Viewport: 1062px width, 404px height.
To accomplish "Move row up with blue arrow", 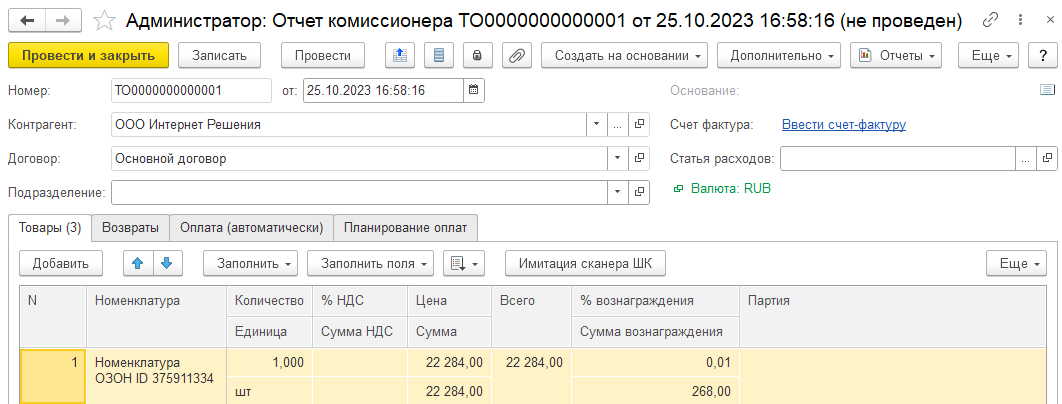I will coord(138,263).
